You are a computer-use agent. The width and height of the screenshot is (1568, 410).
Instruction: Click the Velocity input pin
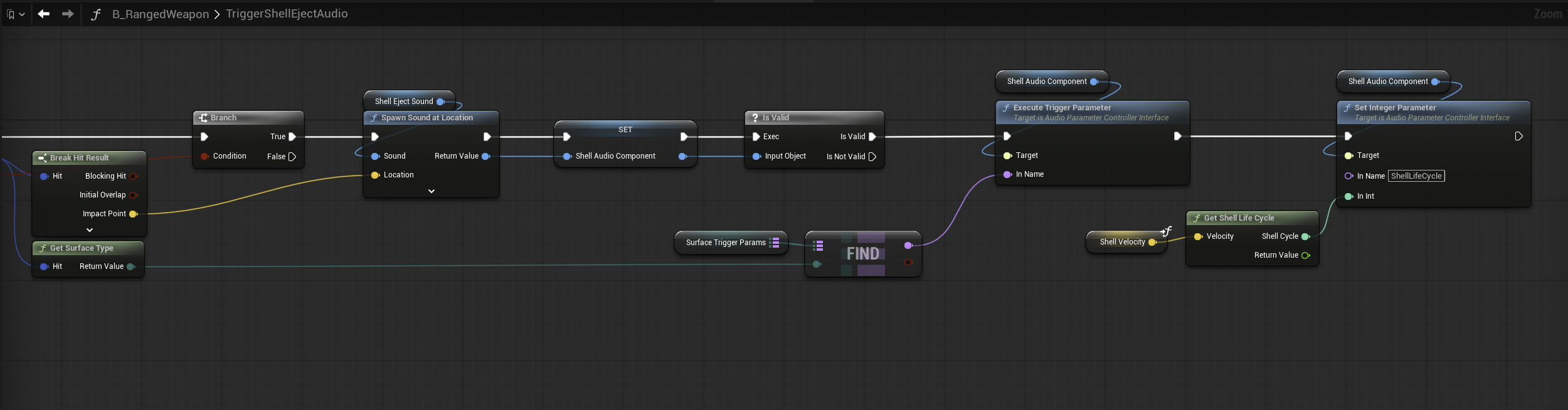tap(1198, 236)
